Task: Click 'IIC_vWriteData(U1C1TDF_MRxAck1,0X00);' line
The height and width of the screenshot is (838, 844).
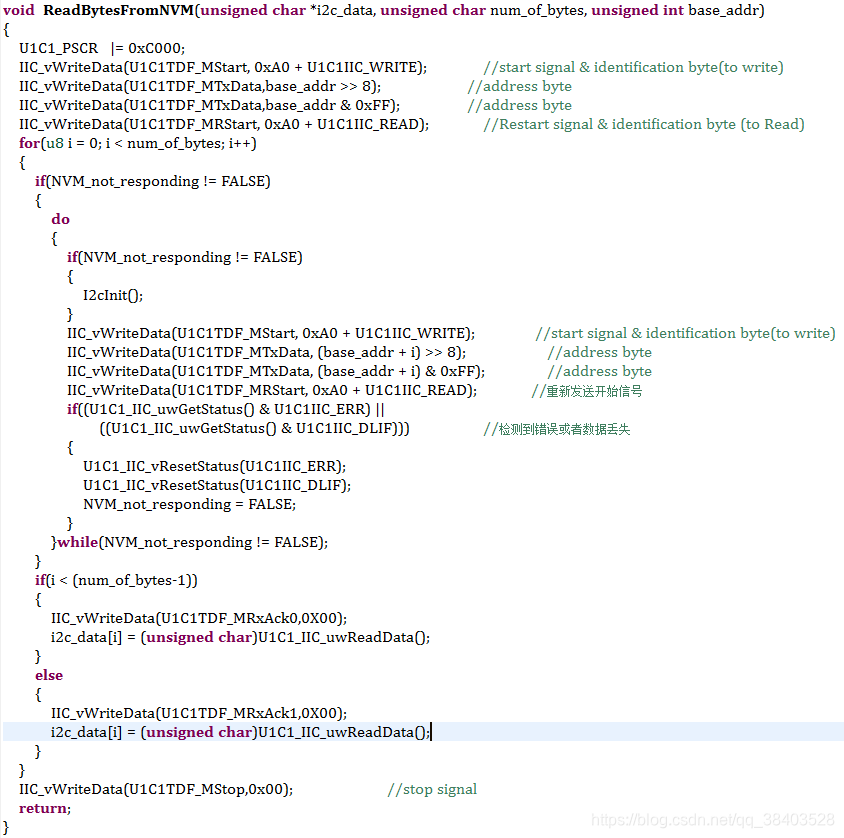Action: tap(199, 714)
